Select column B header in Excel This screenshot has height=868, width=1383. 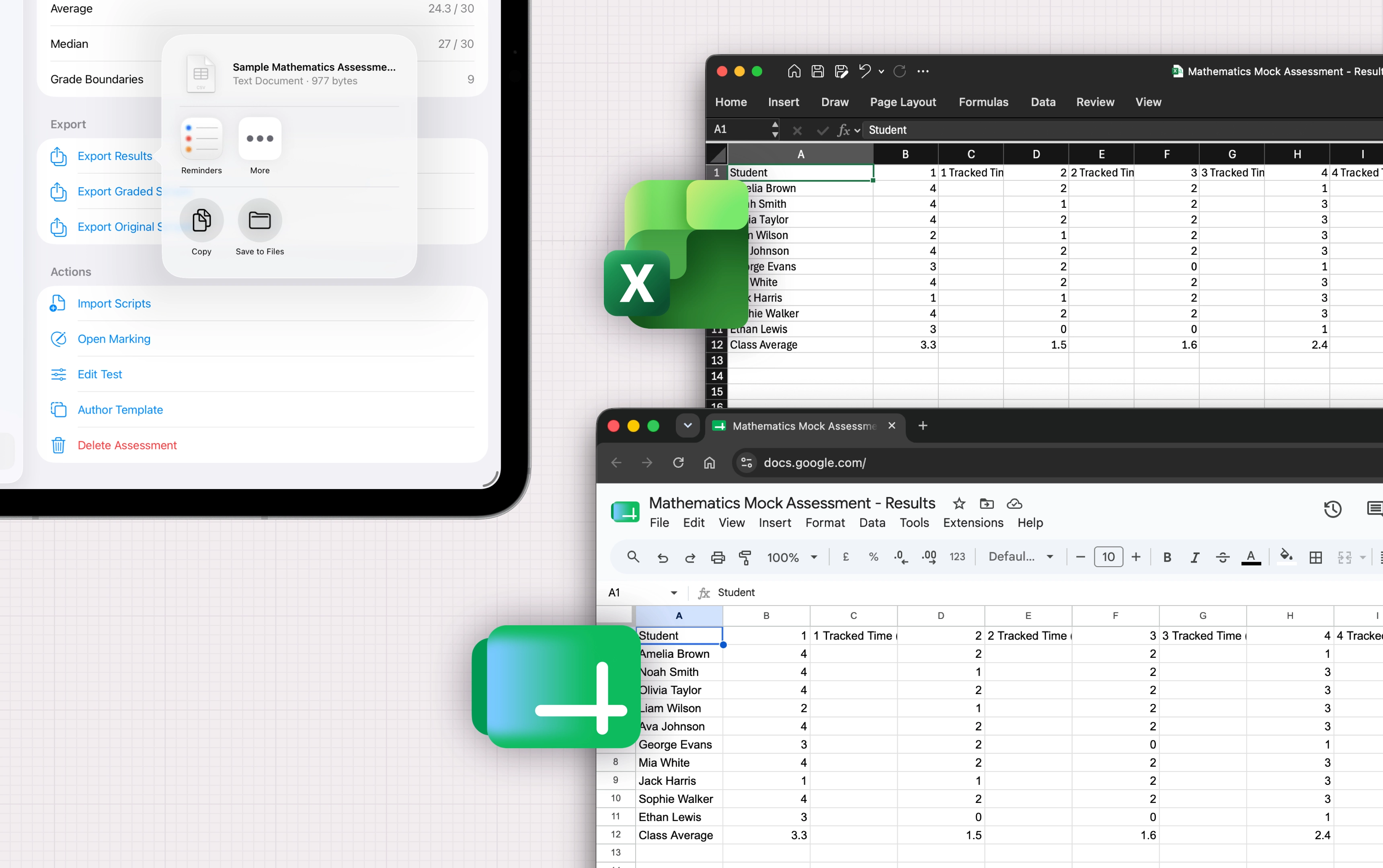[x=905, y=154]
